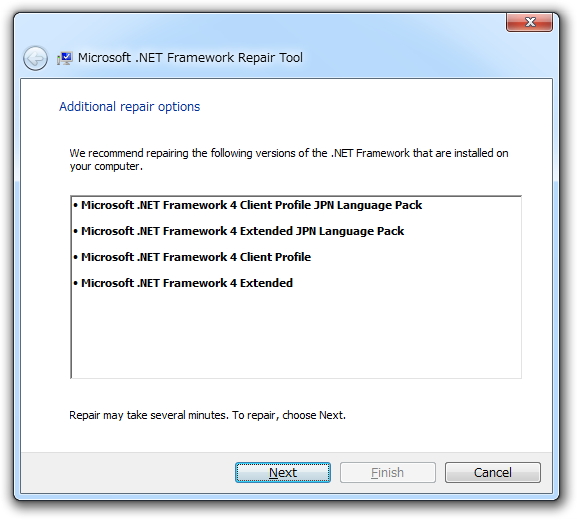The image size is (577, 520).
Task: Click the .NET Repair Tool title icon
Action: tap(65, 58)
